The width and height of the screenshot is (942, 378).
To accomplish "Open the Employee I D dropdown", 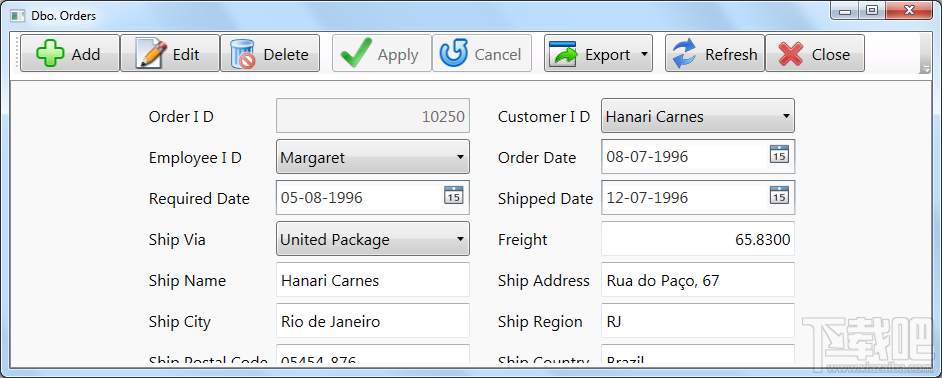I will [372, 157].
